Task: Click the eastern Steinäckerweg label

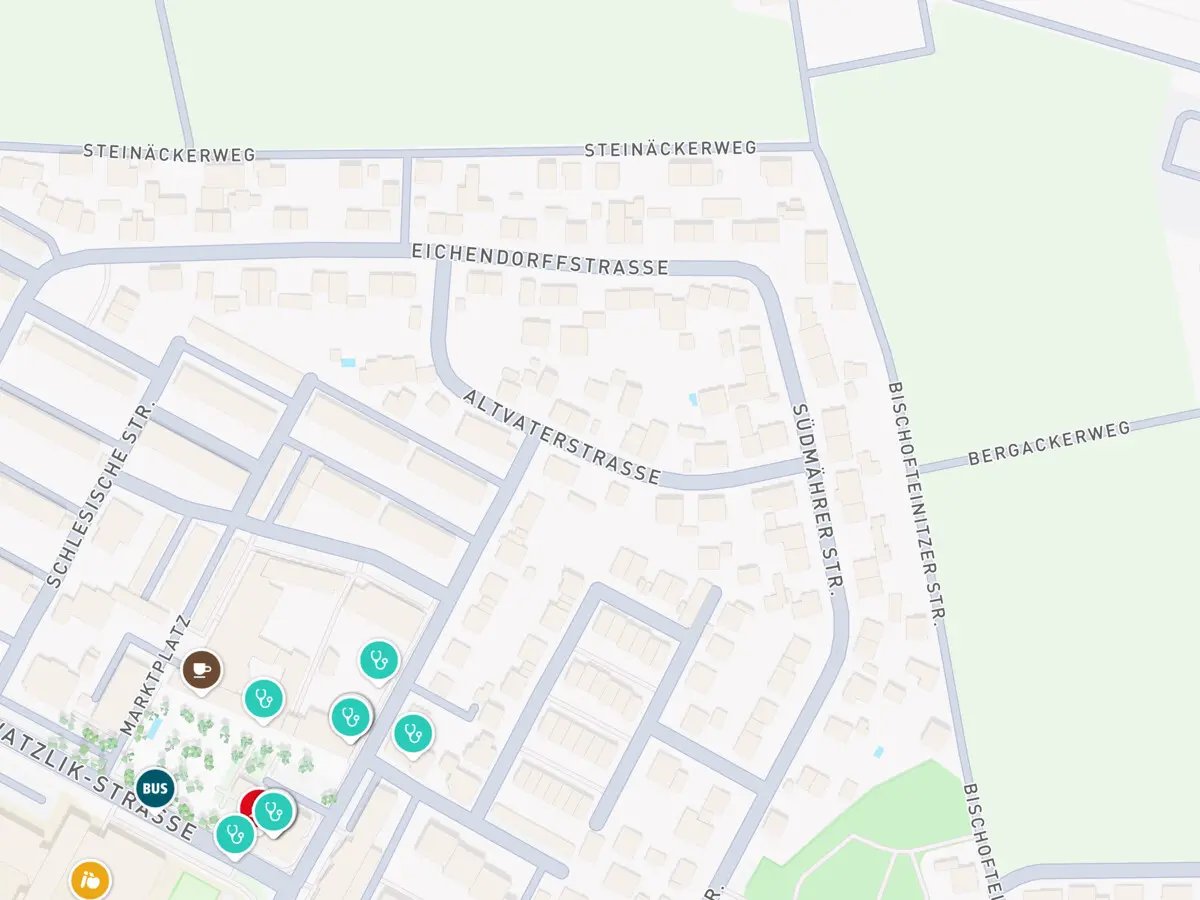Action: click(670, 148)
